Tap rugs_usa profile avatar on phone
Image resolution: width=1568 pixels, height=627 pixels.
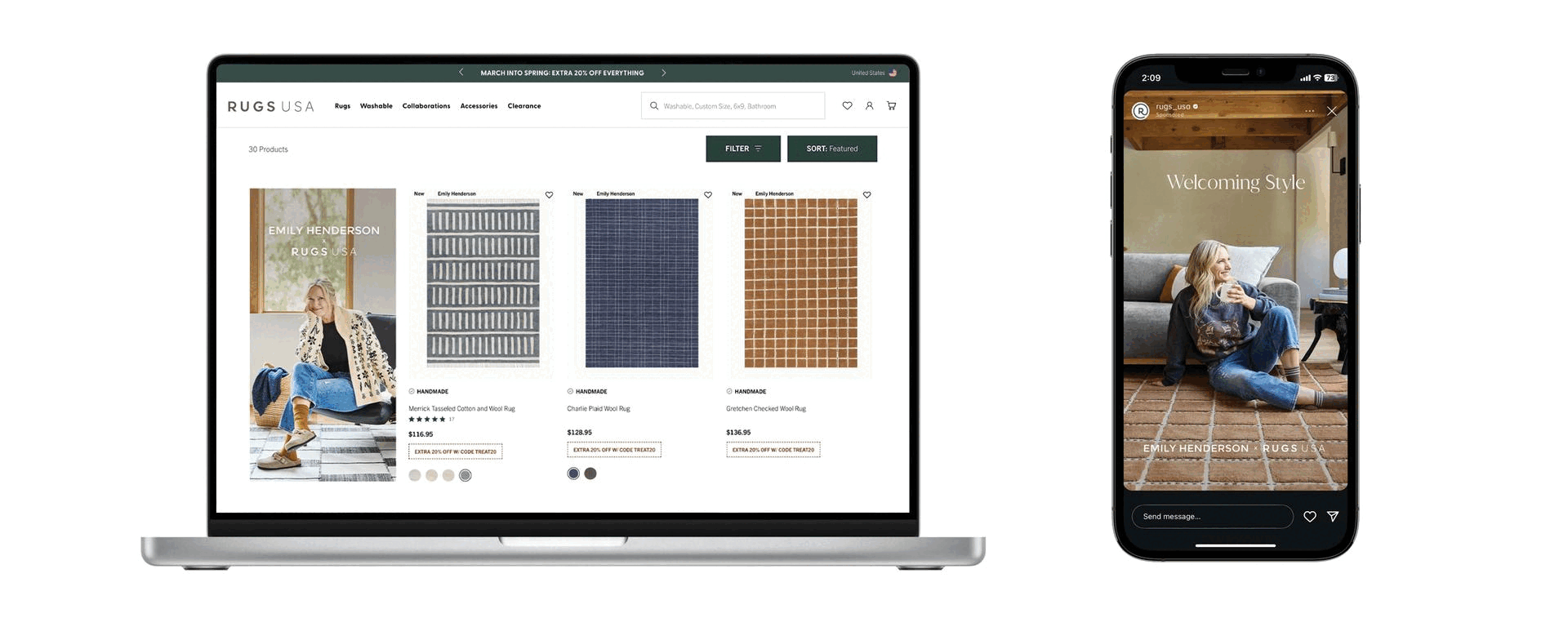tap(1141, 110)
